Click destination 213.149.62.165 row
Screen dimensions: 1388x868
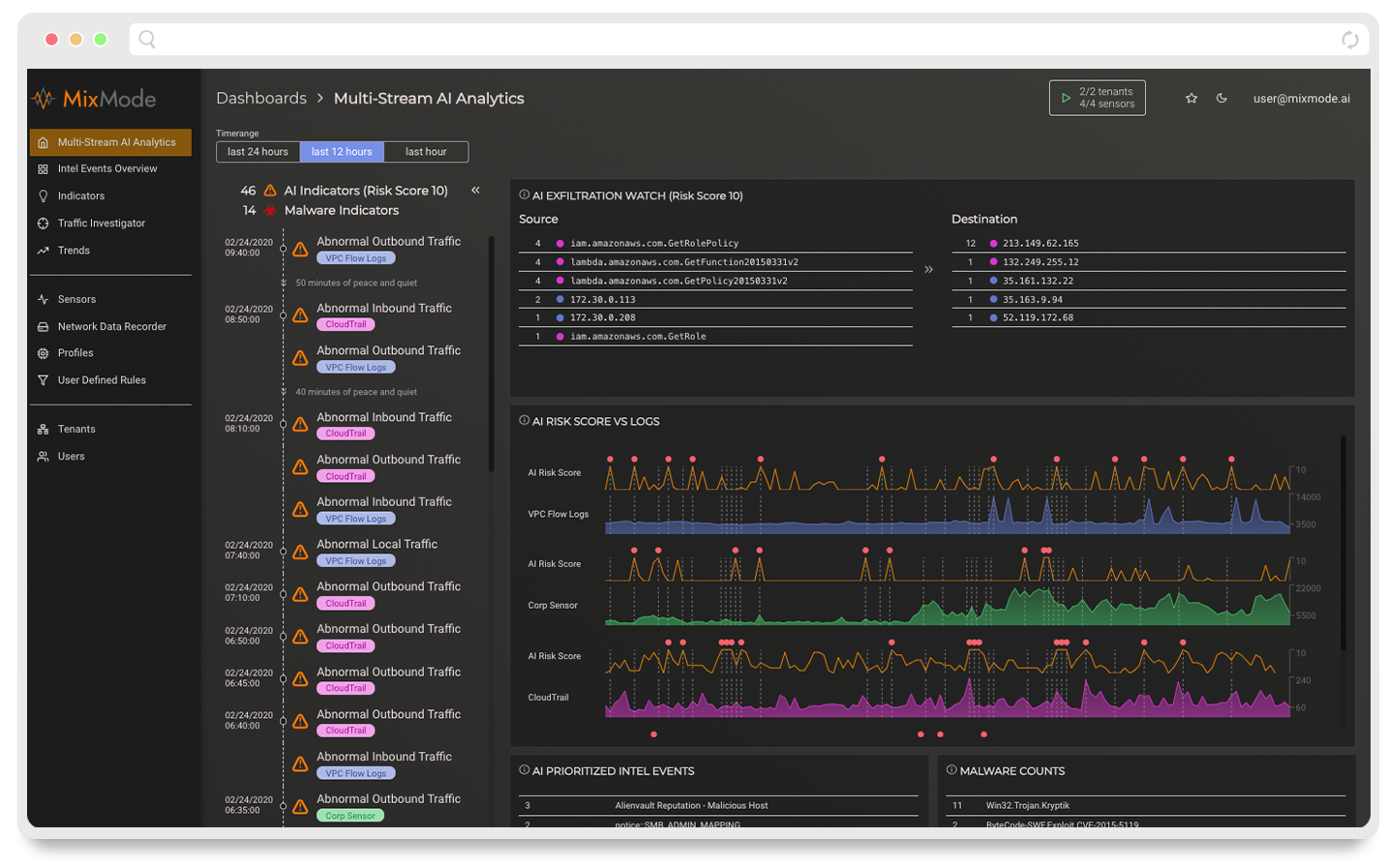coord(1149,244)
